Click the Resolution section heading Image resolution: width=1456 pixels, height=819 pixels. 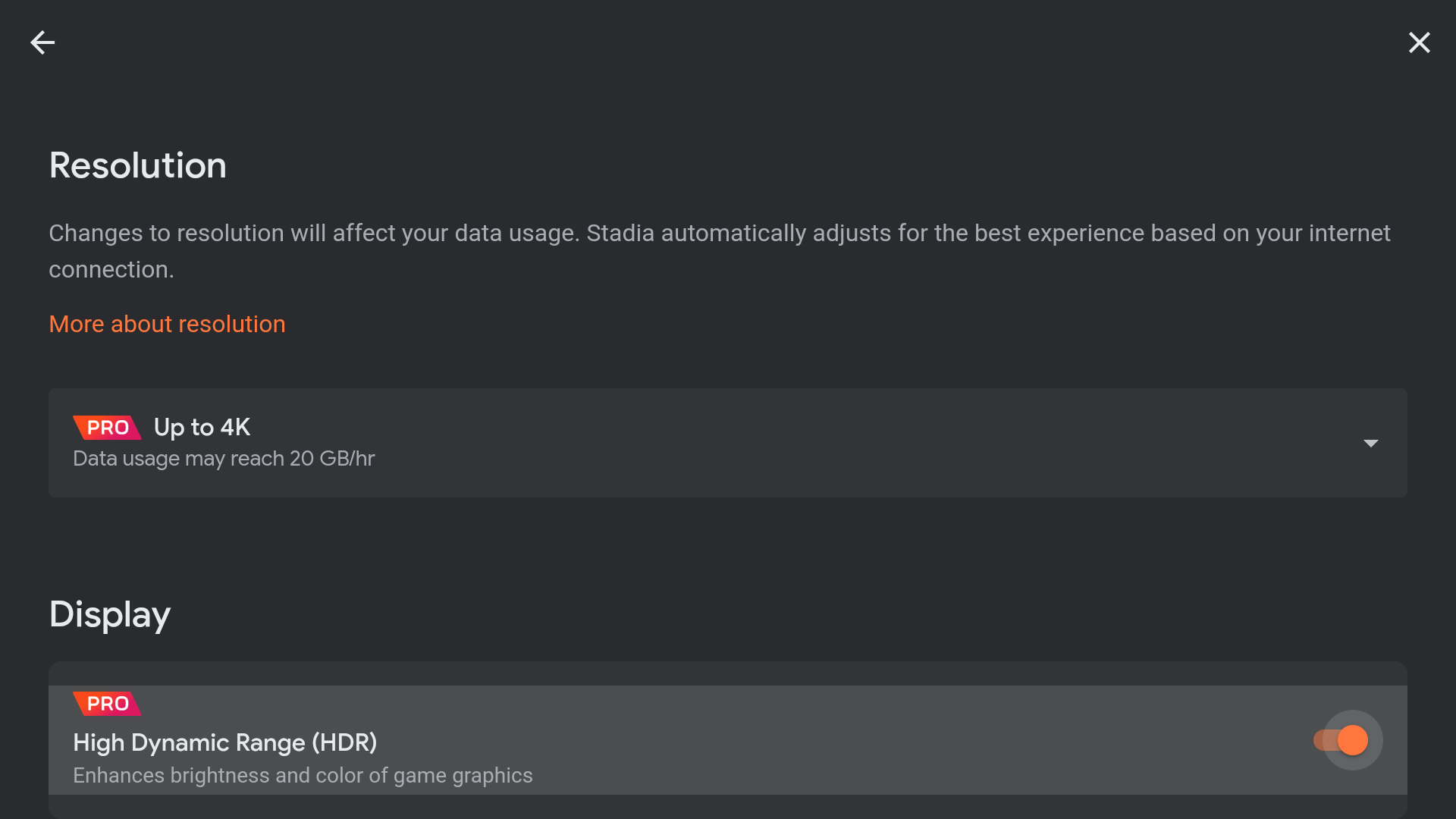click(137, 165)
